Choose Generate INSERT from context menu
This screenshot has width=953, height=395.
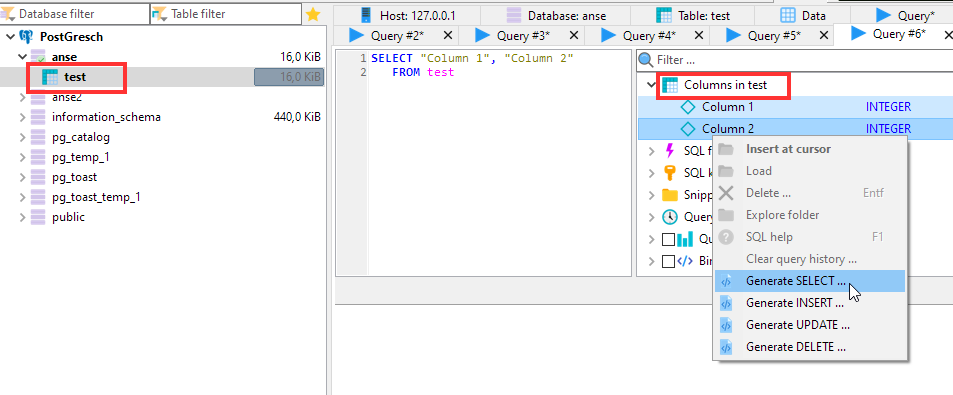pyautogui.click(x=810, y=303)
